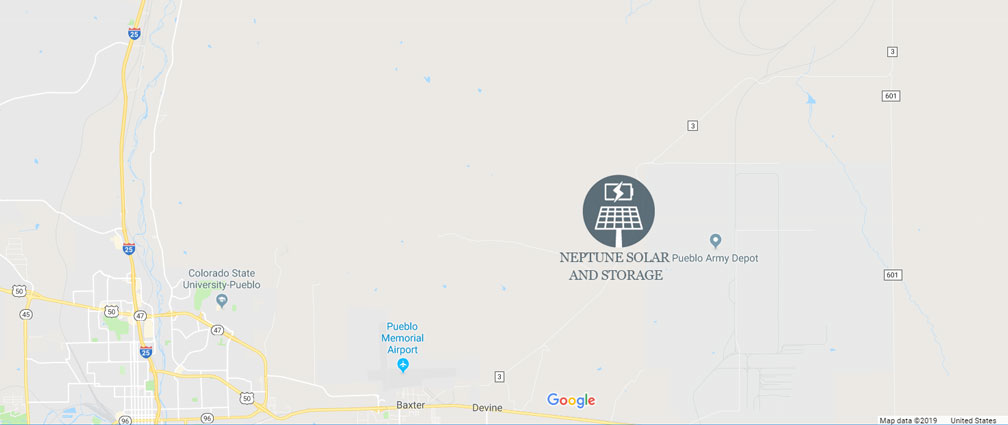This screenshot has width=1008, height=425.
Task: Click the upper Route 601 road marker
Action: [x=891, y=96]
